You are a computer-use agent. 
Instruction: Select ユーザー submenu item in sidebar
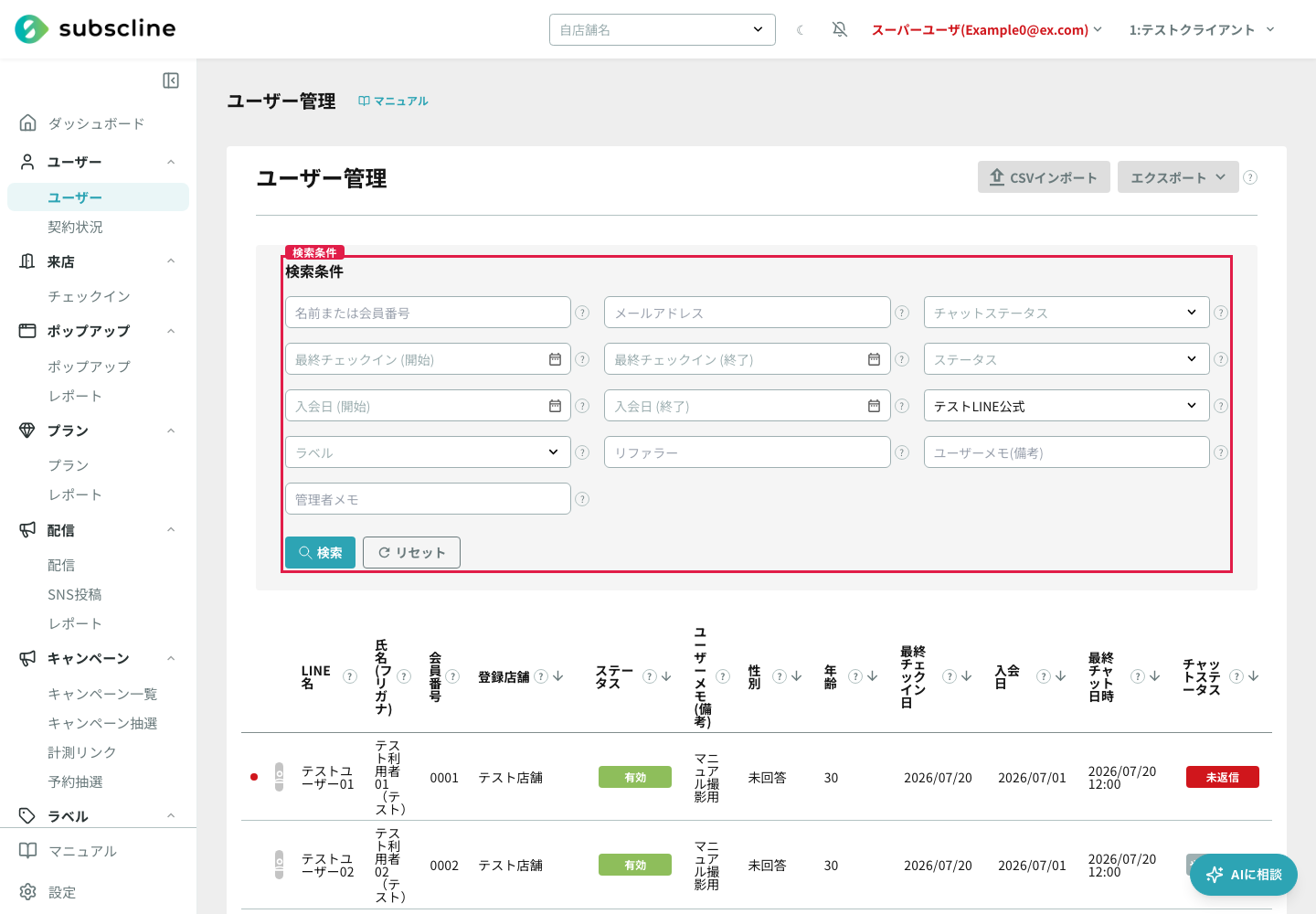(x=98, y=197)
